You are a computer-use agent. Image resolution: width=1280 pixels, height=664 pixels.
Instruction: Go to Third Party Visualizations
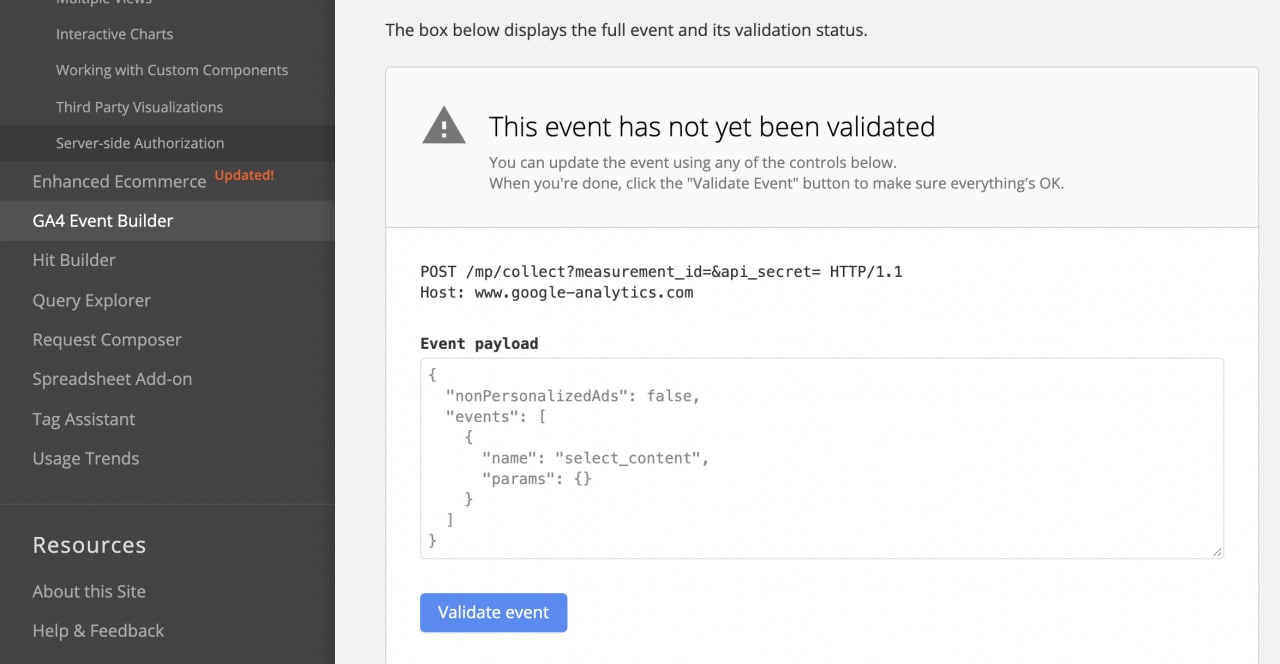coord(139,107)
